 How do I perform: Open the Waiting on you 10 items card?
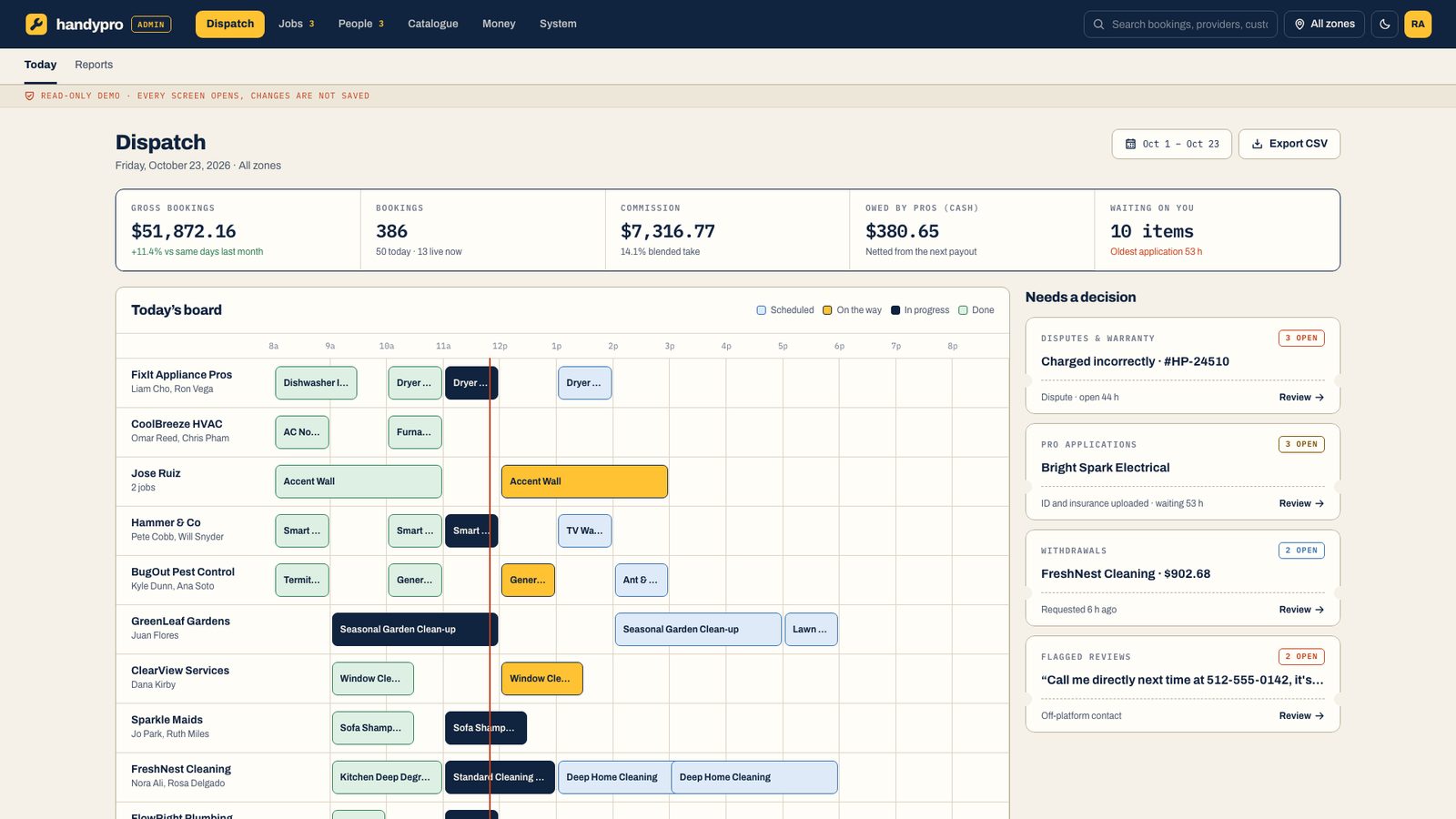click(1217, 230)
